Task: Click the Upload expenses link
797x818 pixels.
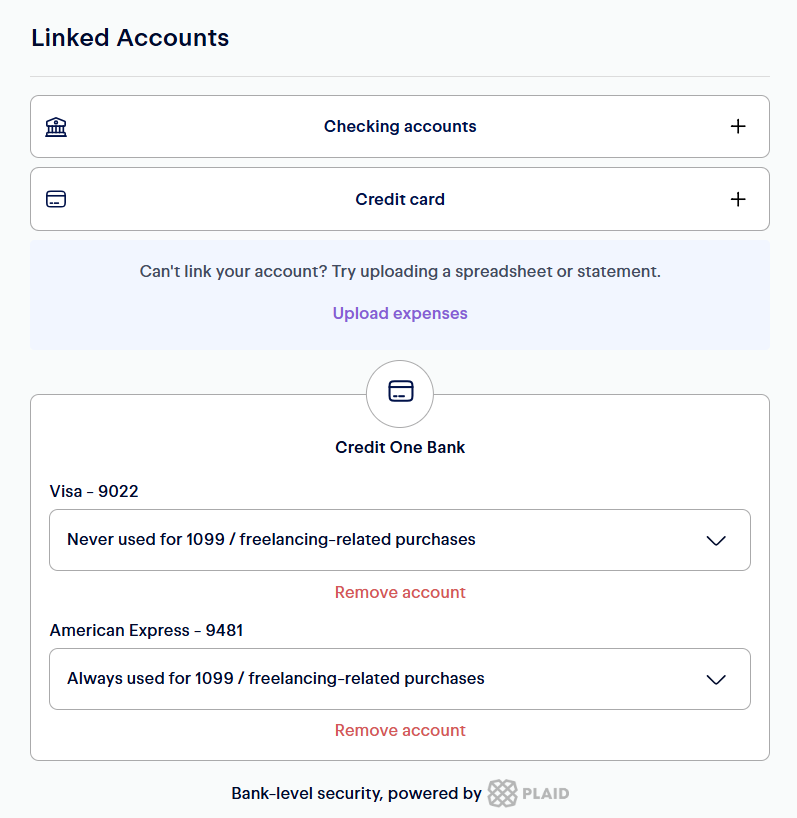Action: (400, 313)
